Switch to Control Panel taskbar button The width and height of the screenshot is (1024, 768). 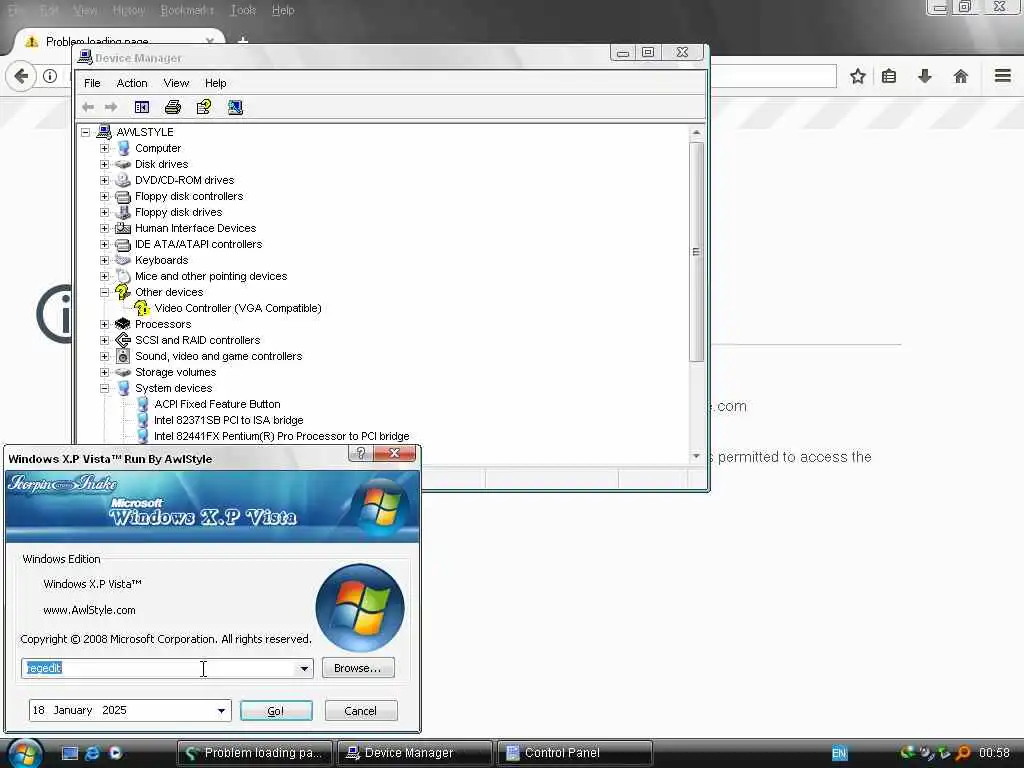coord(575,753)
